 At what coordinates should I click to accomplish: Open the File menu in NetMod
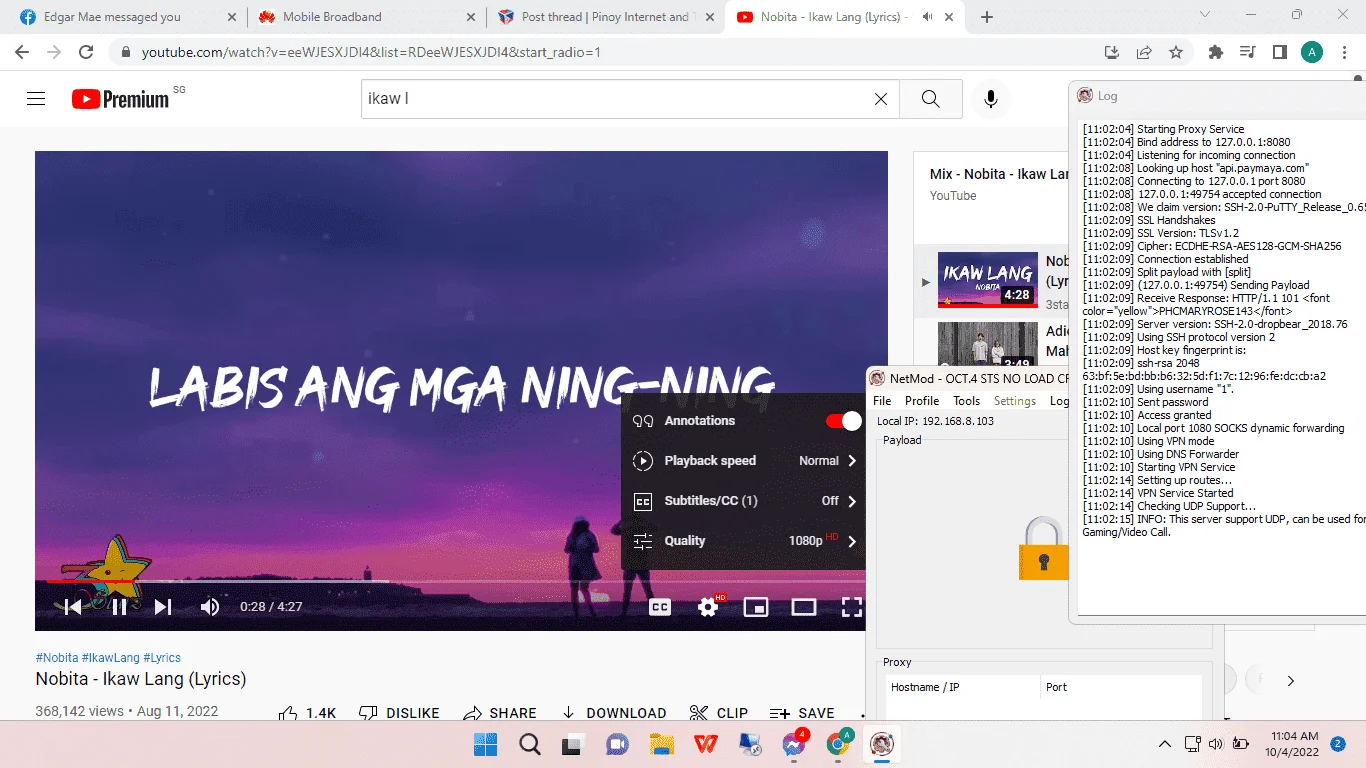882,401
